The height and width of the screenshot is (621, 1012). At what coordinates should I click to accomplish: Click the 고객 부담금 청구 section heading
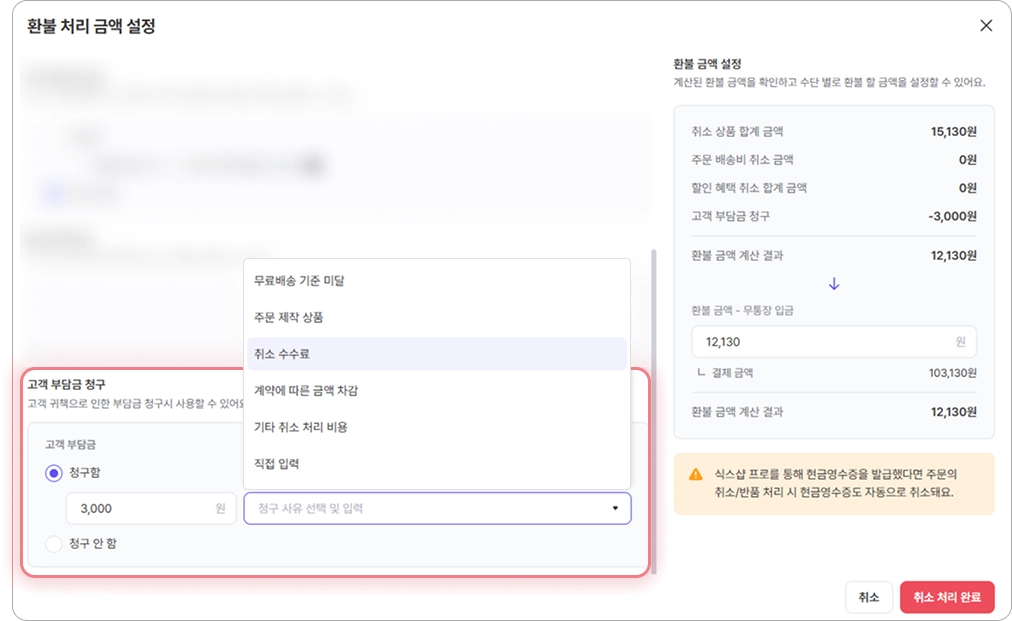click(x=66, y=385)
